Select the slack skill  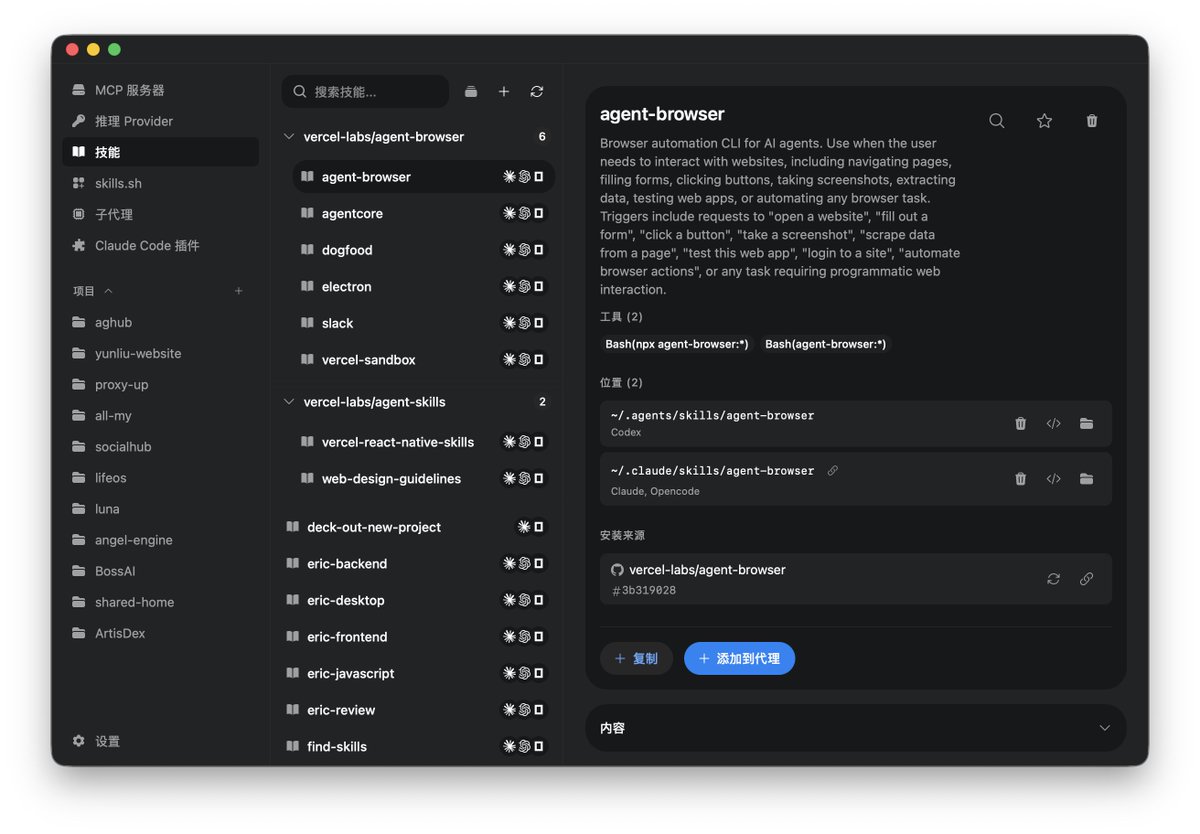(x=423, y=323)
